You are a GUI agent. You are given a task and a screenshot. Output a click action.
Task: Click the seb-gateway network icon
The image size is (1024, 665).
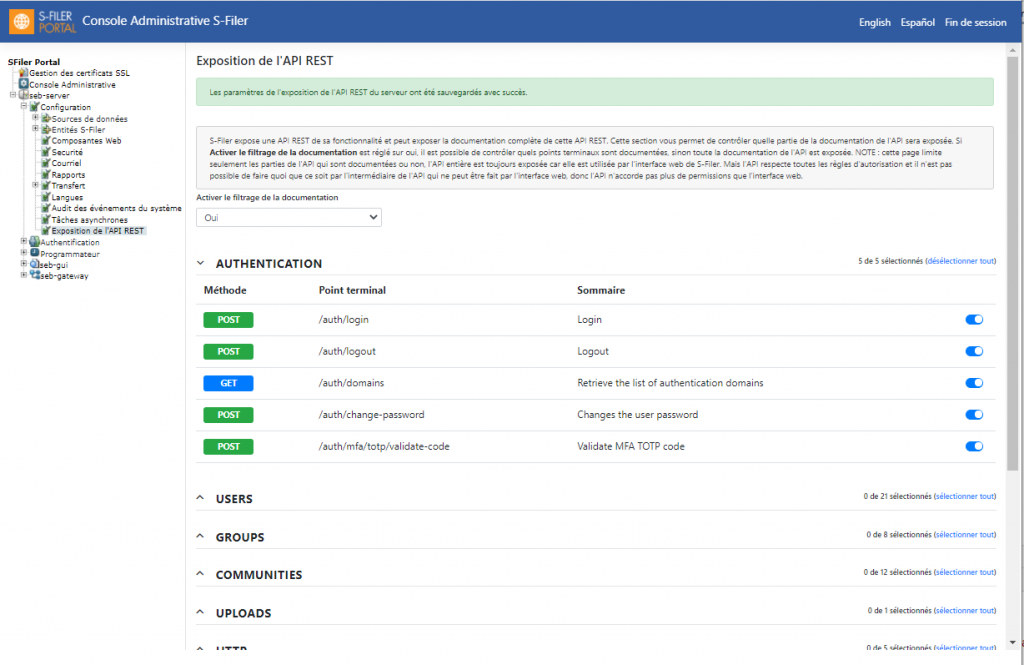pyautogui.click(x=35, y=275)
